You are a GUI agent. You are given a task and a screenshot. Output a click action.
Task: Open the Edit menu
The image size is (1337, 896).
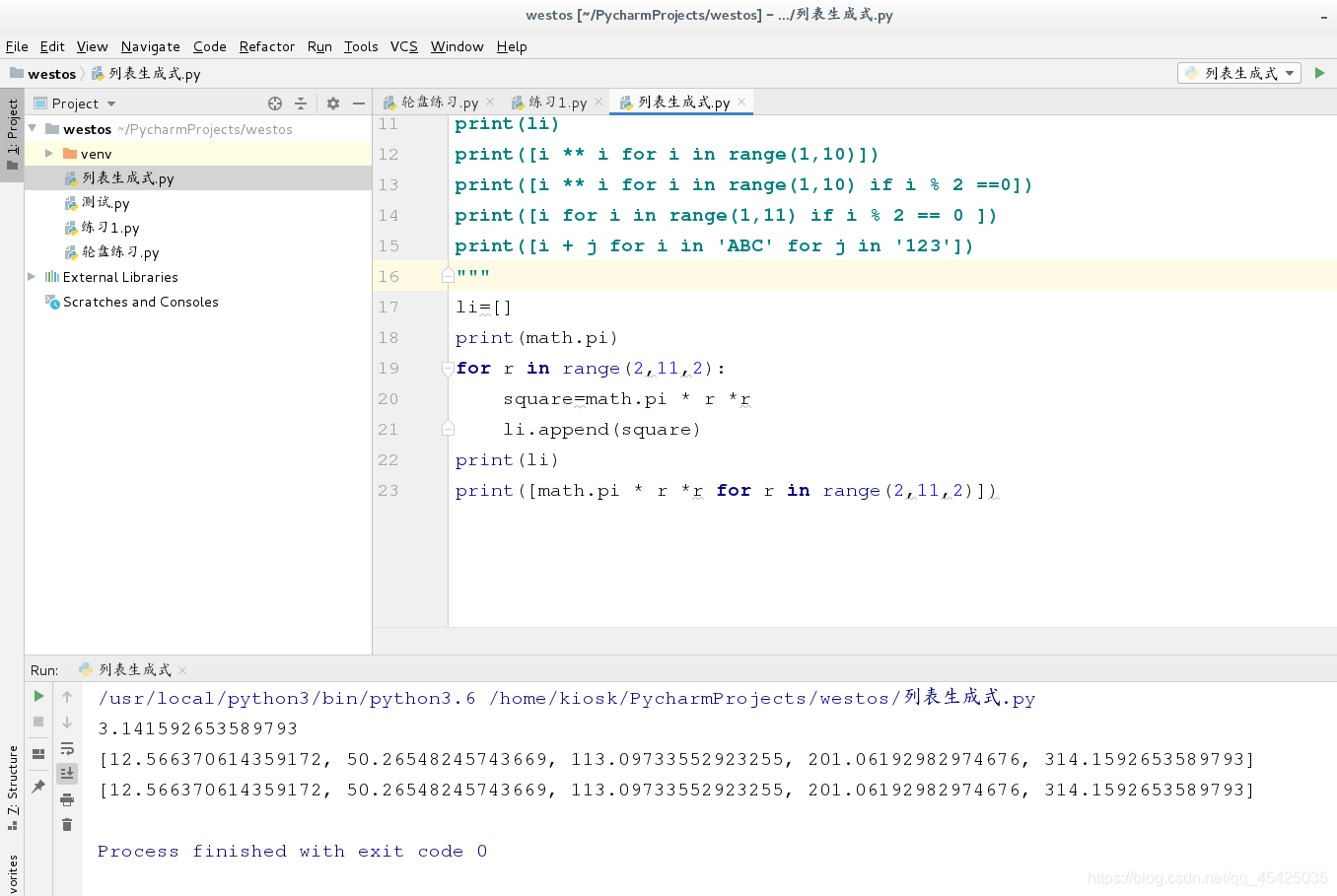52,46
